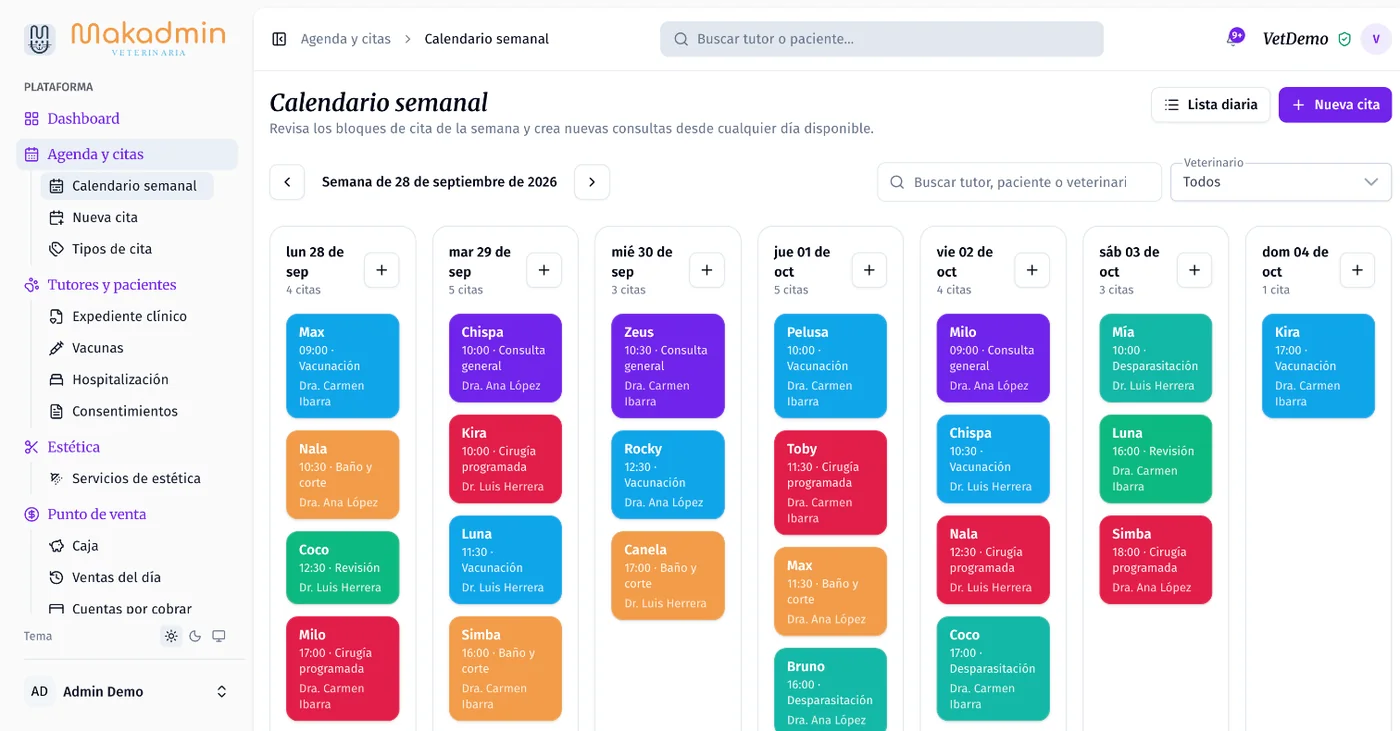
Task: Open Expediente clínico page
Action: [127, 316]
